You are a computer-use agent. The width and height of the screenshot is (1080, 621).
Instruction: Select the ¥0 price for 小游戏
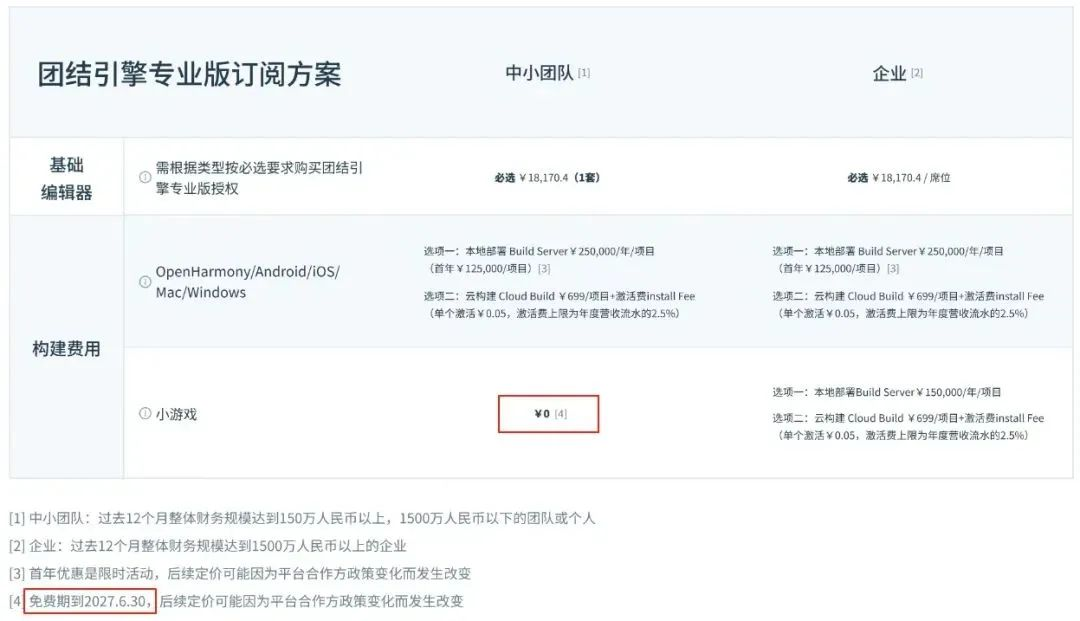[542, 414]
